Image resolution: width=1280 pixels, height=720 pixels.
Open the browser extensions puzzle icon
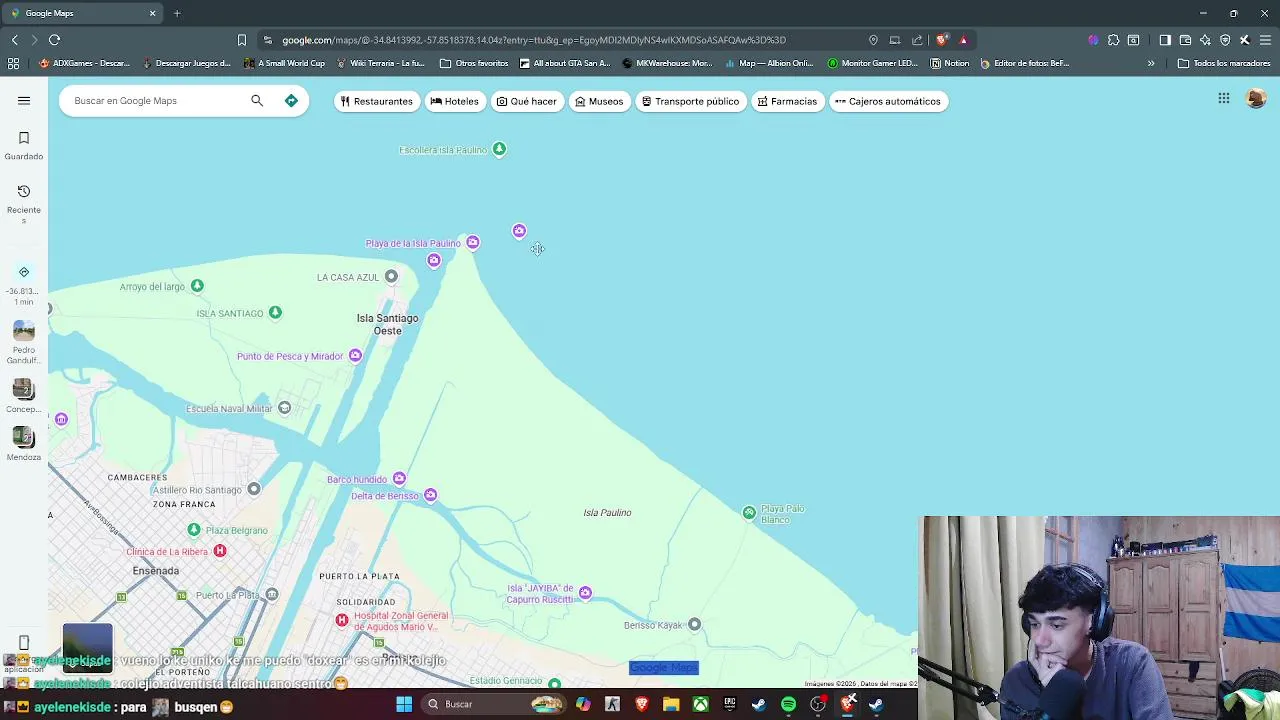(1113, 40)
